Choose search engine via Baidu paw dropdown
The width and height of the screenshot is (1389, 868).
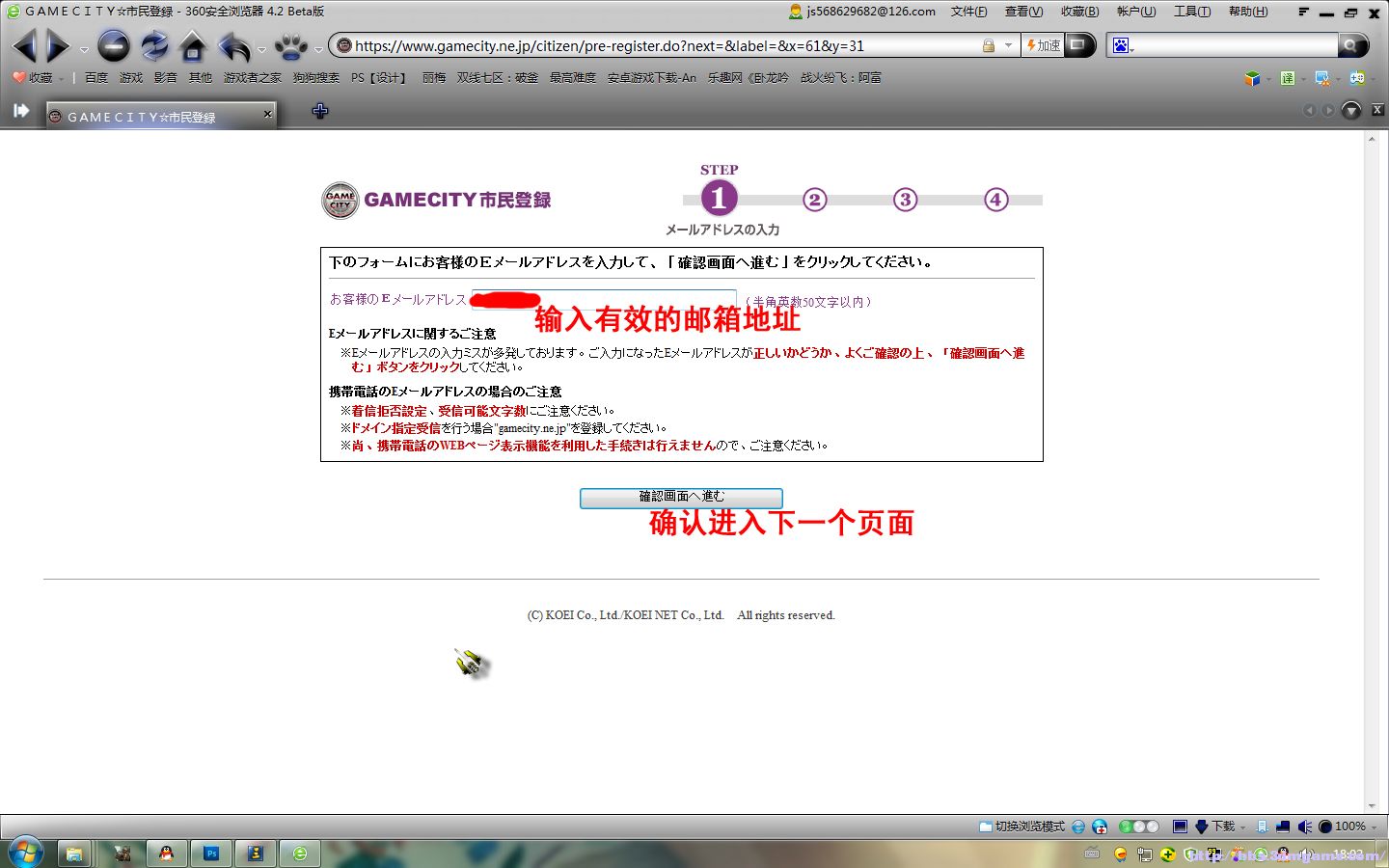[1123, 45]
